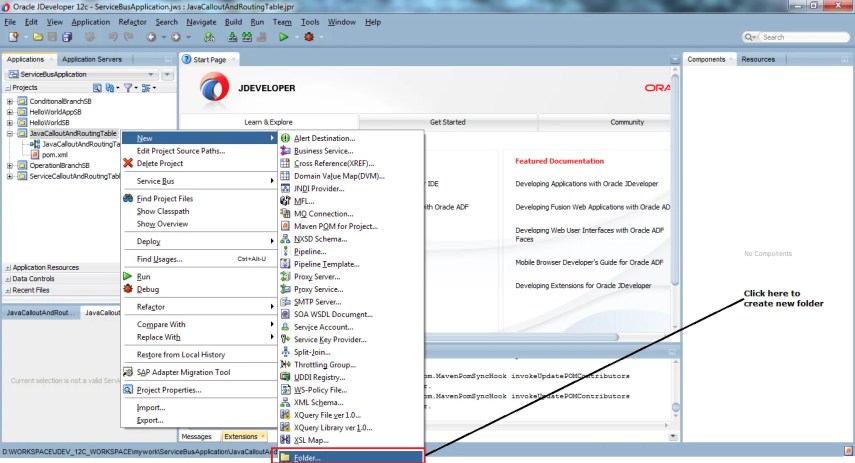Screen dimensions: 855x463
Task: Click the Pipeline icon in New submenu
Action: pos(285,251)
